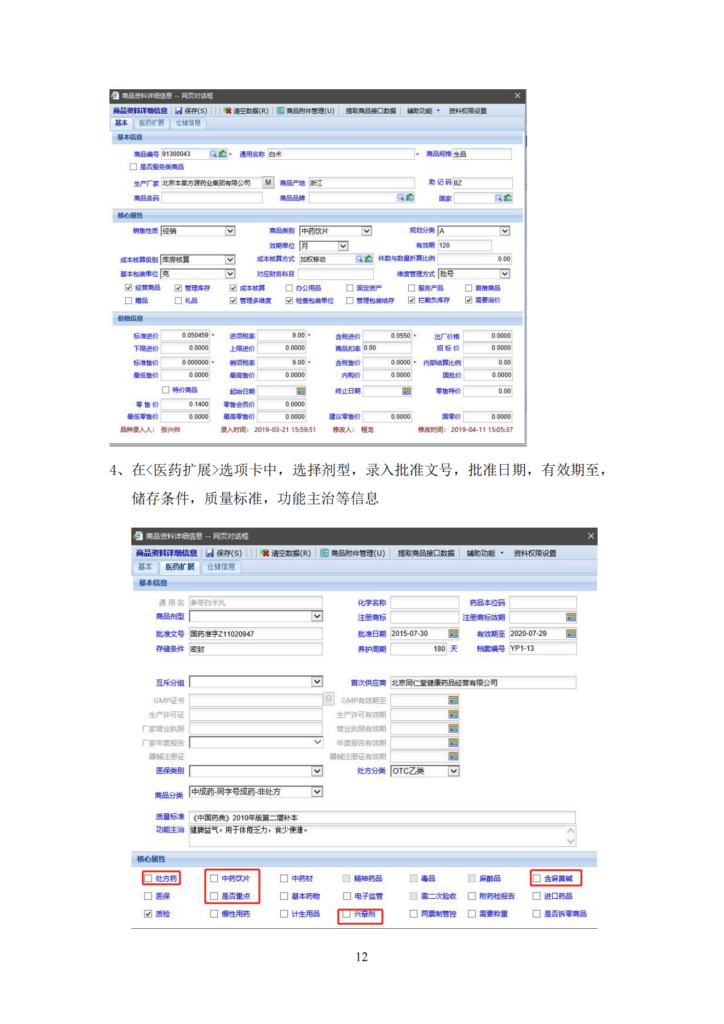The width and height of the screenshot is (724, 1024).
Task: Switch to 基本 tab in the lower dialog
Action: [145, 567]
